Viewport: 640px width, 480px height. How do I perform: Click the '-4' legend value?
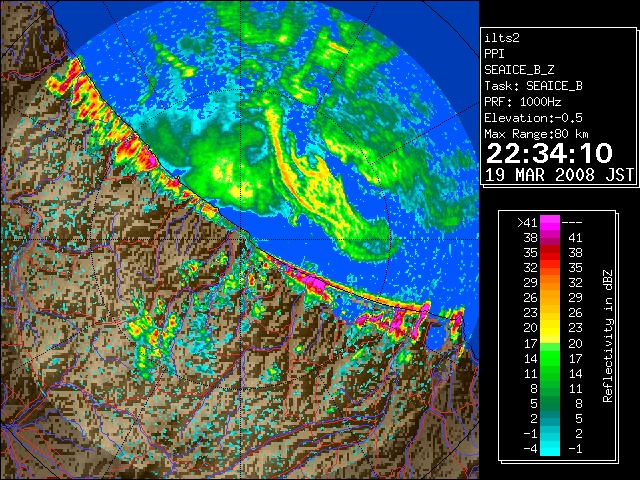click(530, 449)
